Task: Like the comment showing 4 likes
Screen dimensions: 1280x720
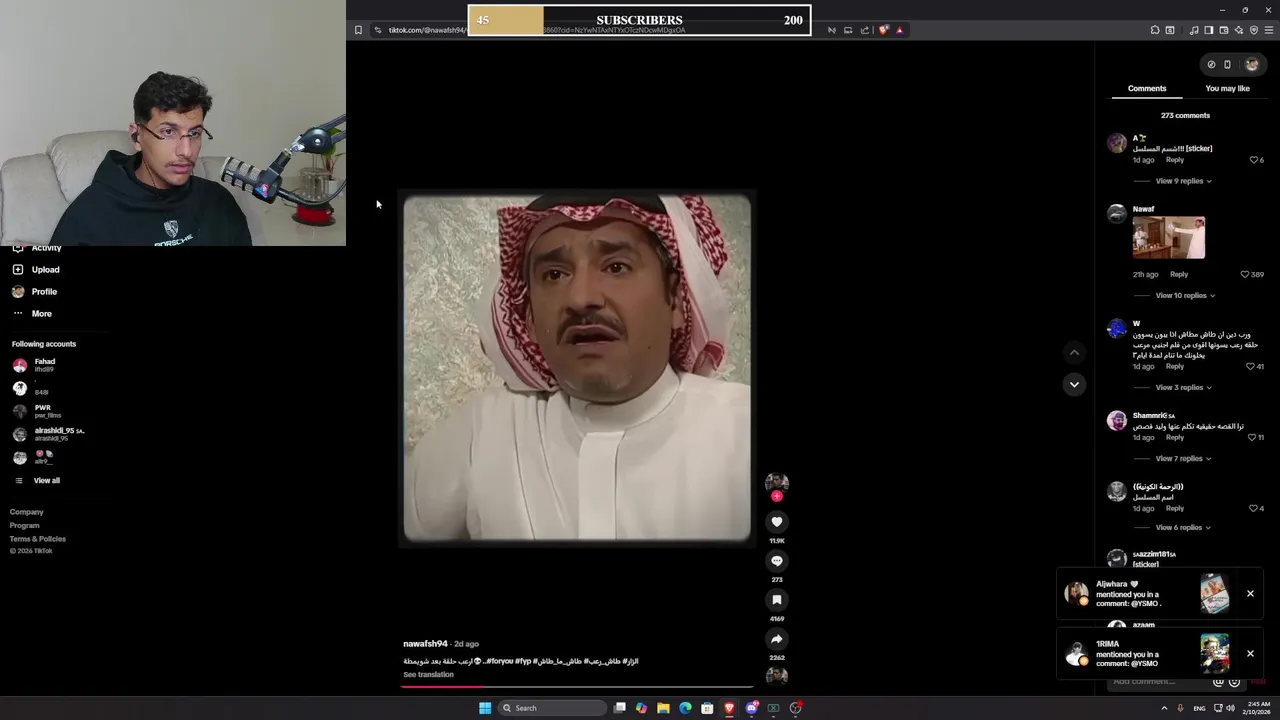Action: tap(1254, 508)
